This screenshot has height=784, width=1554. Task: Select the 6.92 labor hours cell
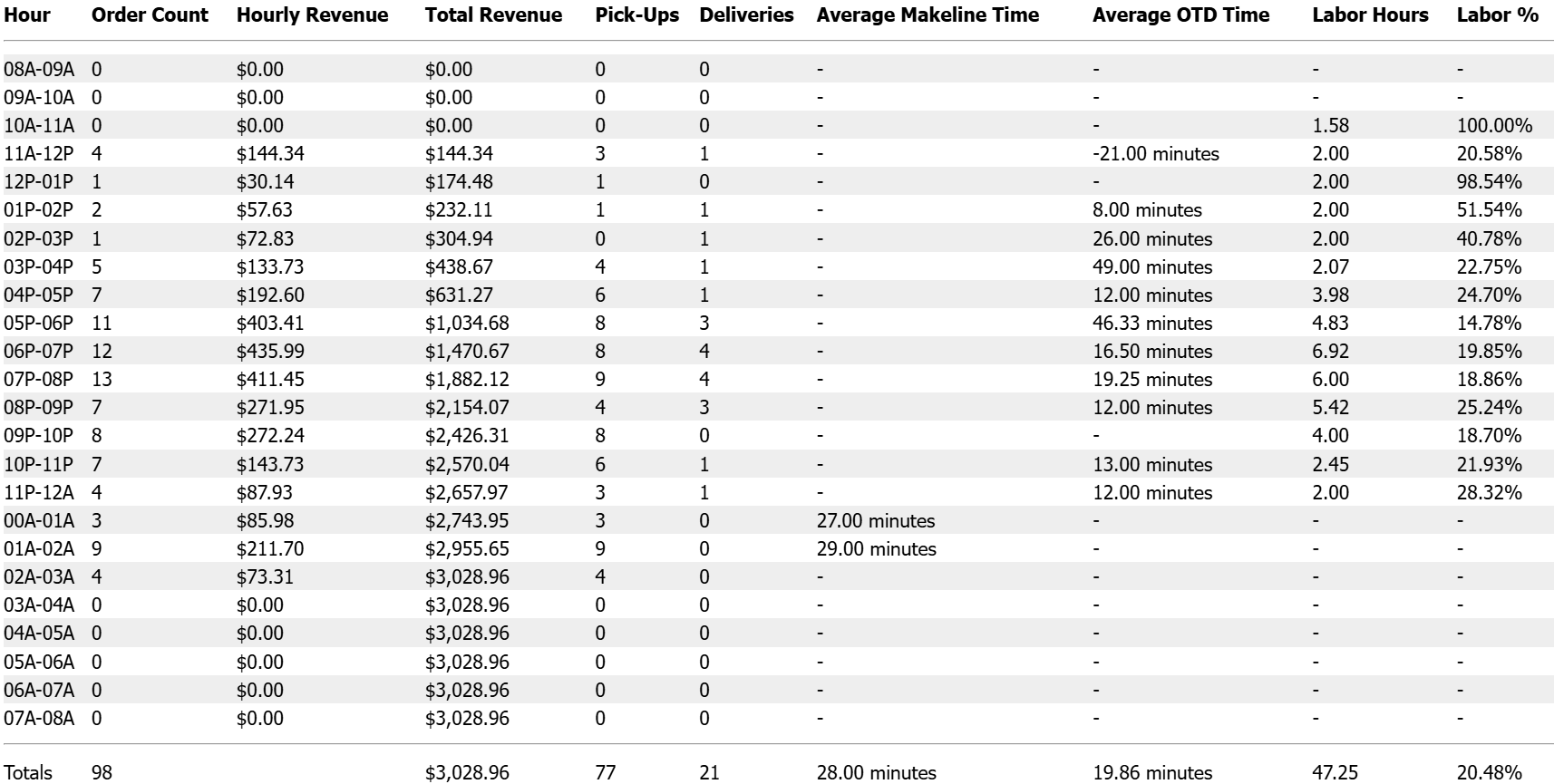(x=1330, y=352)
